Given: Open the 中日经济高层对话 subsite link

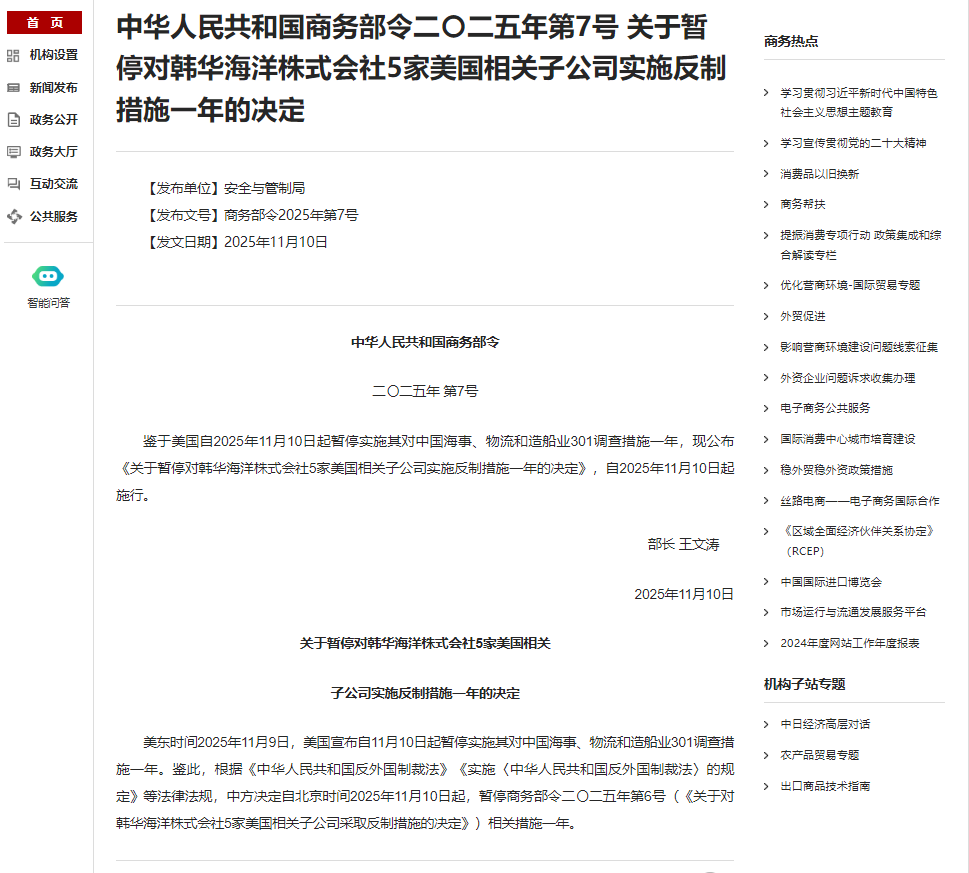Looking at the screenshot, I should click(825, 724).
